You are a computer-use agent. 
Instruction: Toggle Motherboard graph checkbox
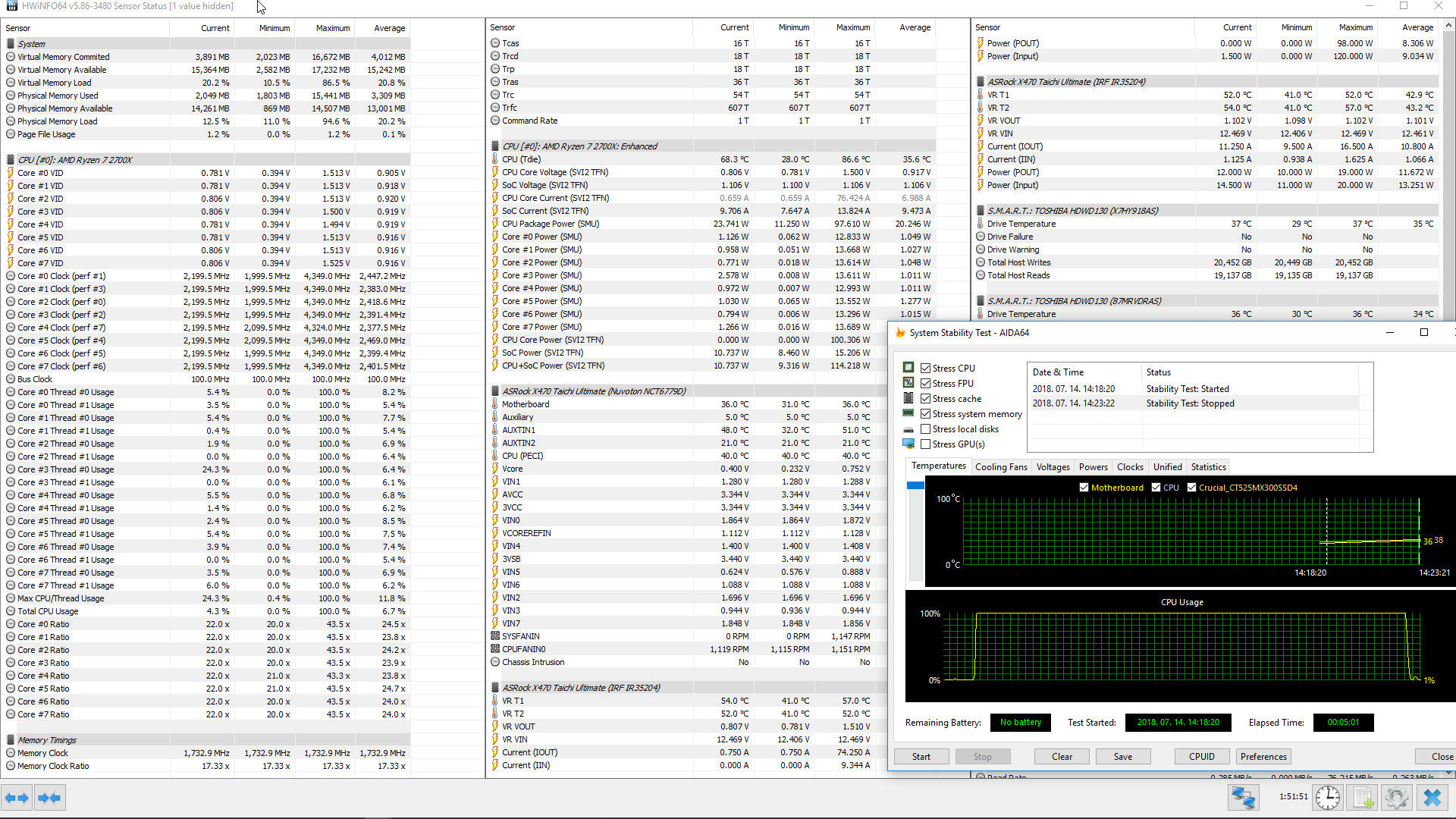pos(1084,488)
